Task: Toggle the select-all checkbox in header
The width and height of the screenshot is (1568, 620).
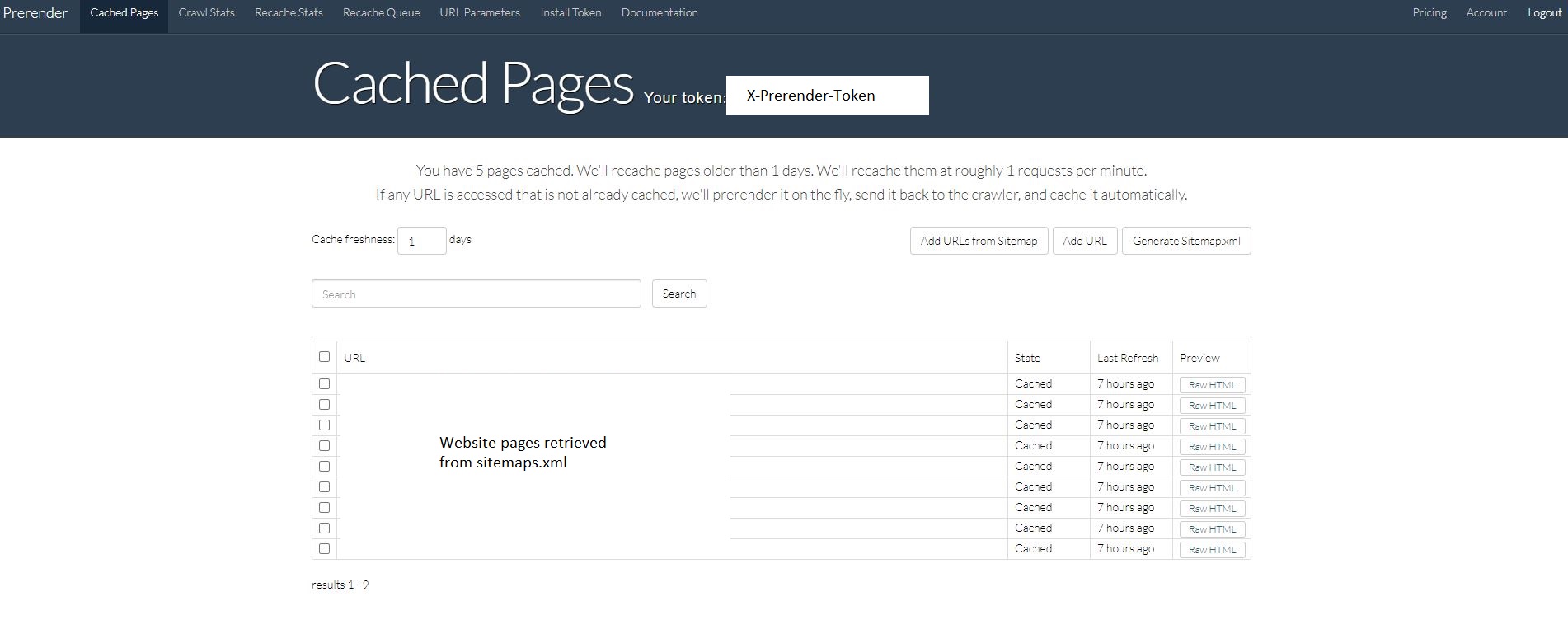Action: coord(324,357)
